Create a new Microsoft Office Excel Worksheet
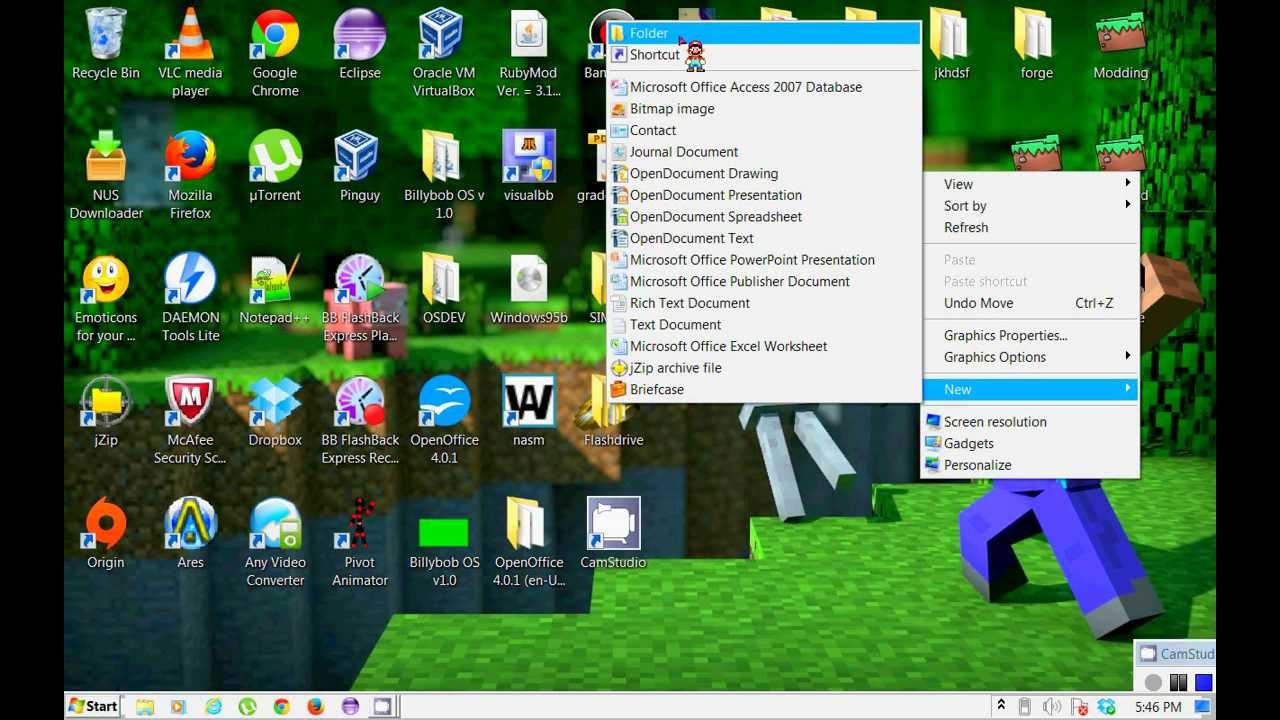The height and width of the screenshot is (720, 1280). [764, 347]
